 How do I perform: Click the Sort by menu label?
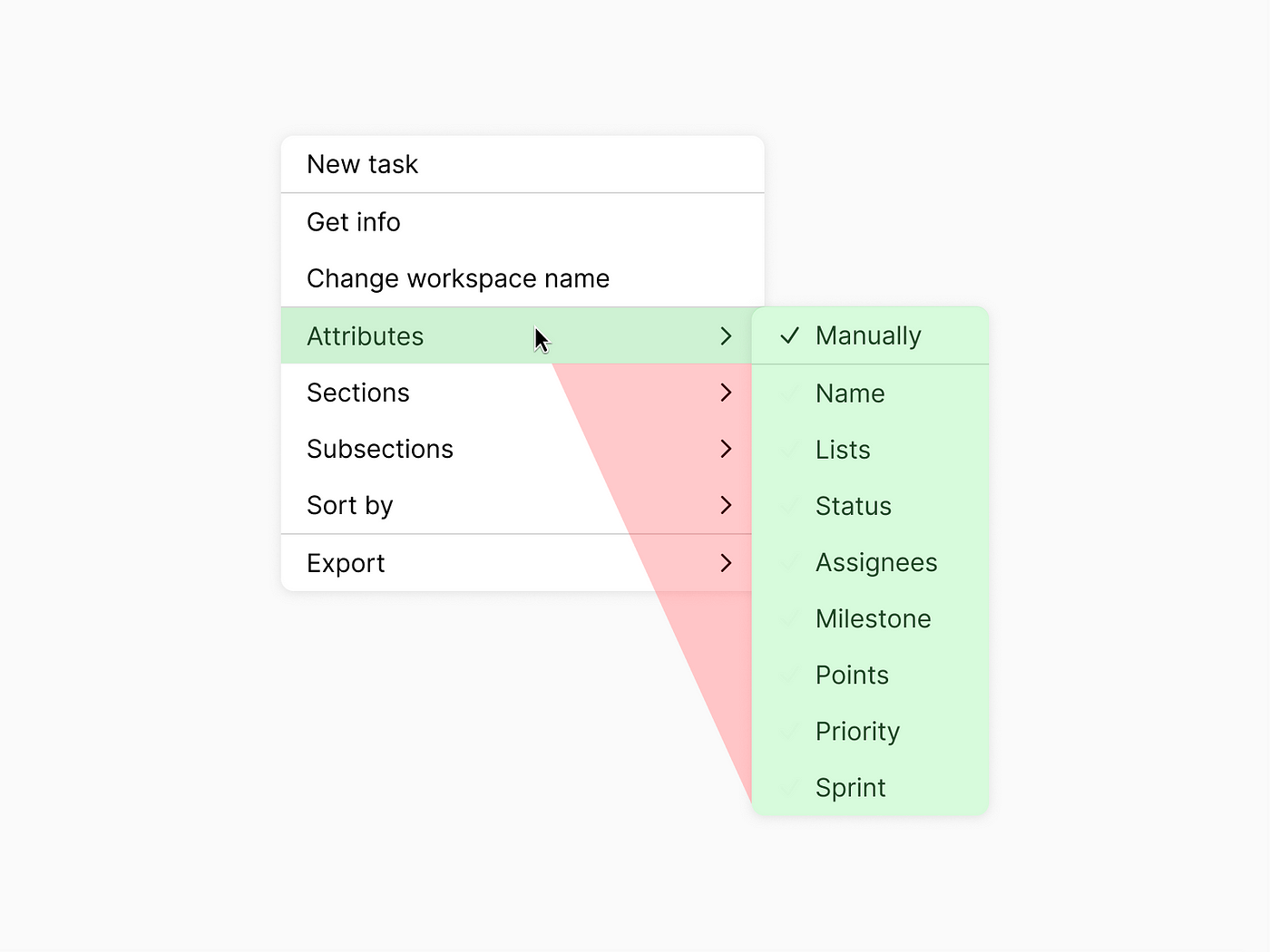(x=350, y=505)
